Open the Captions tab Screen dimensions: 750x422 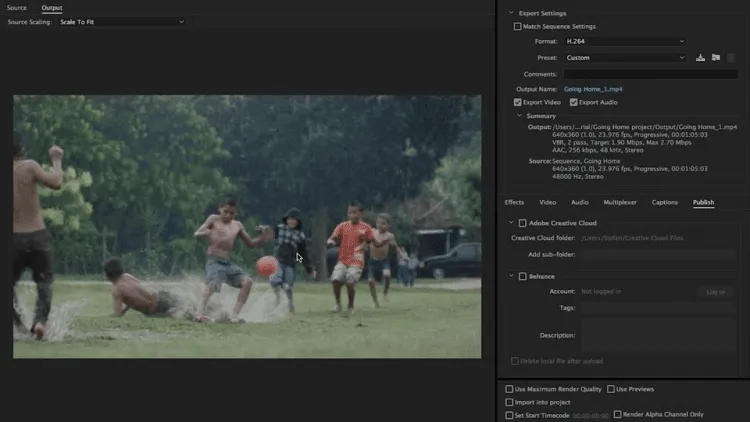pos(664,202)
